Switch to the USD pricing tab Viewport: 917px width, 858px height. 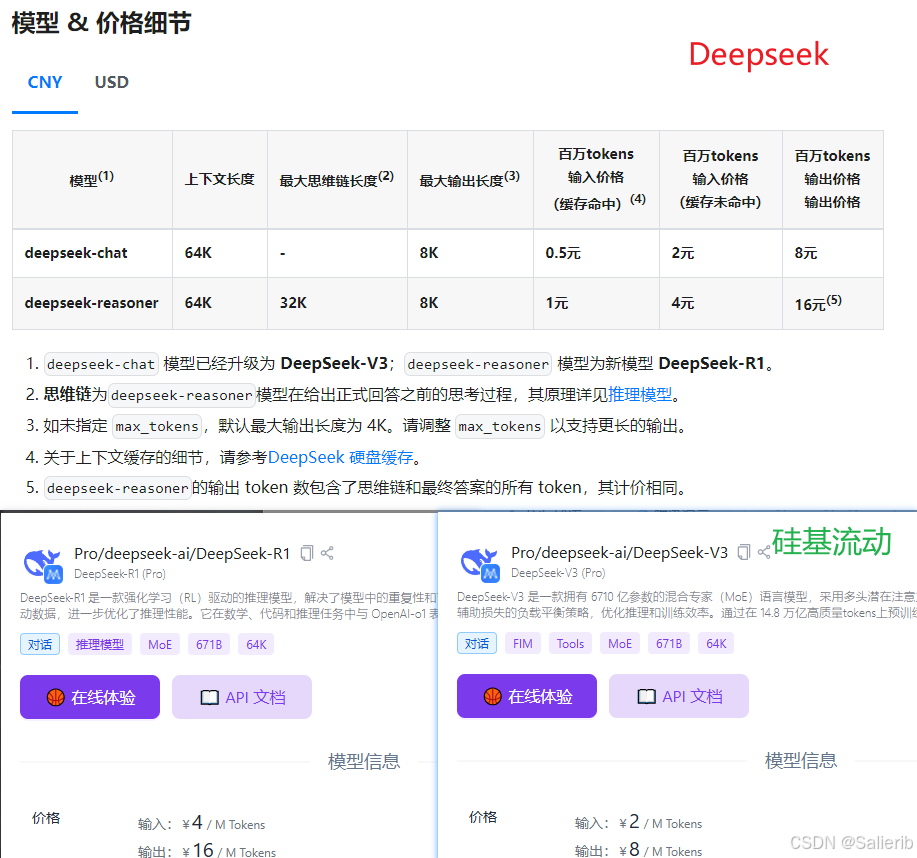pyautogui.click(x=112, y=82)
